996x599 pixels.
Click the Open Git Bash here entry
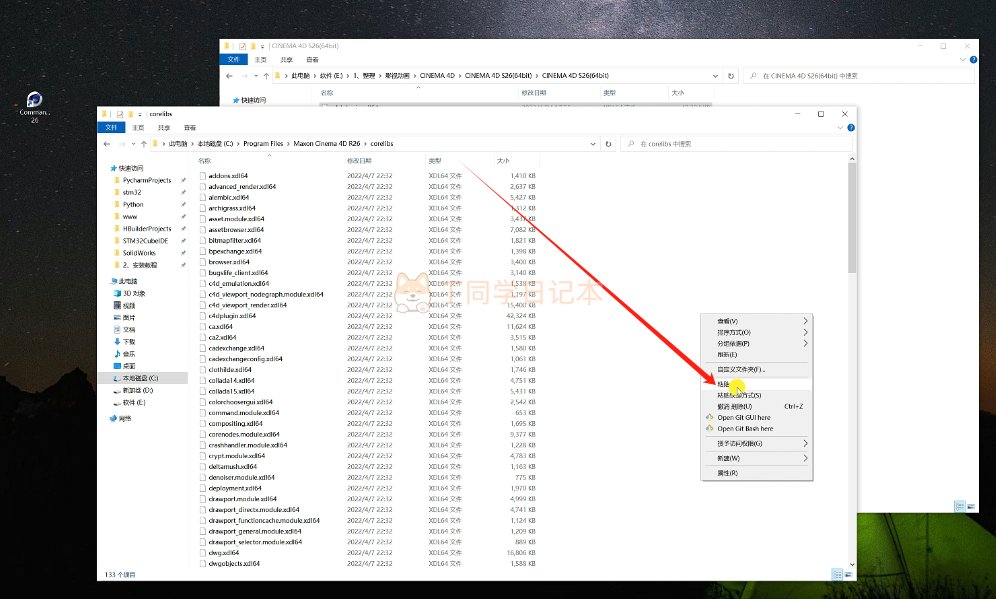tap(745, 429)
